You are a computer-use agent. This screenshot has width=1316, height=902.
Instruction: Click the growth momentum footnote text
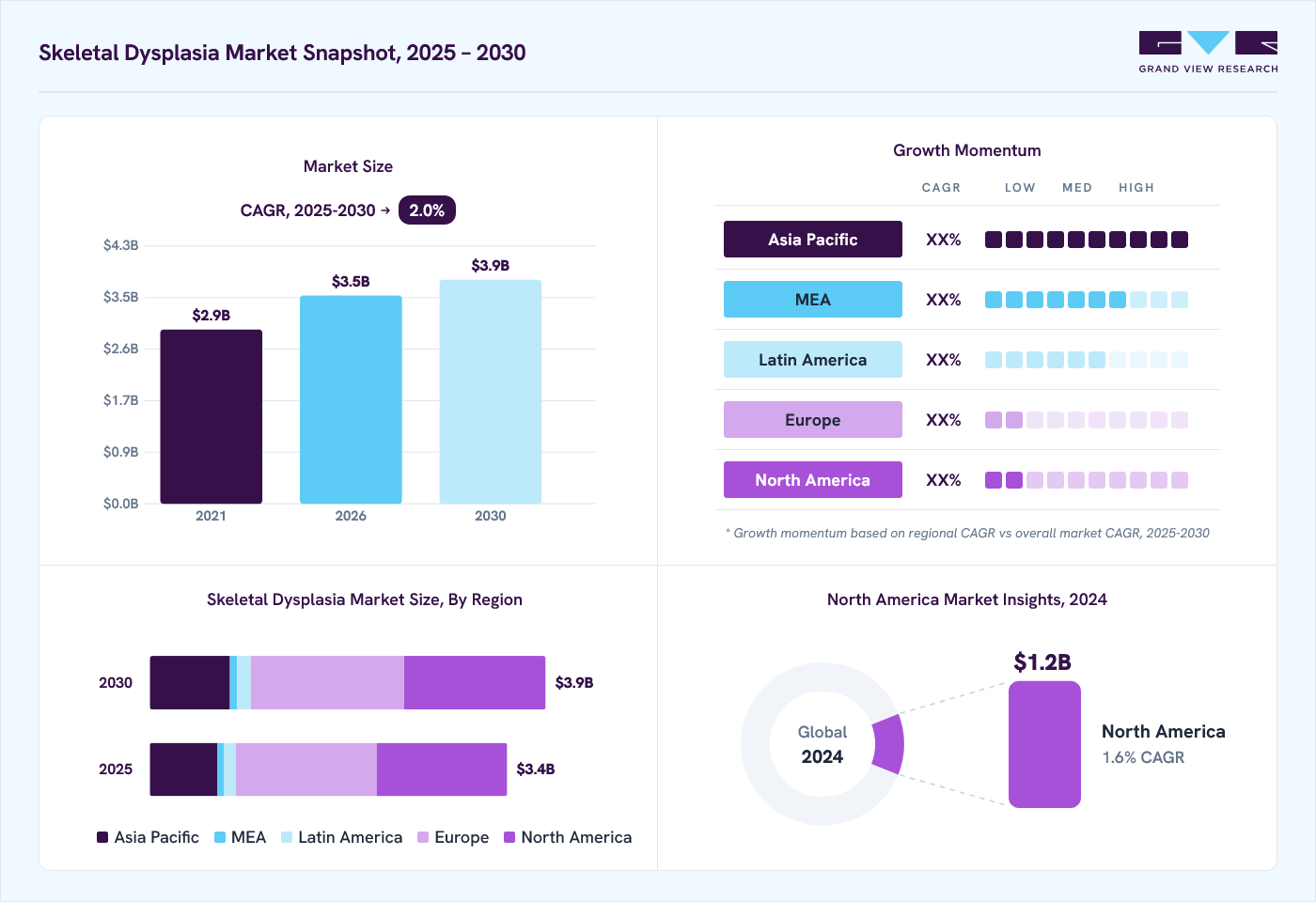pos(967,533)
